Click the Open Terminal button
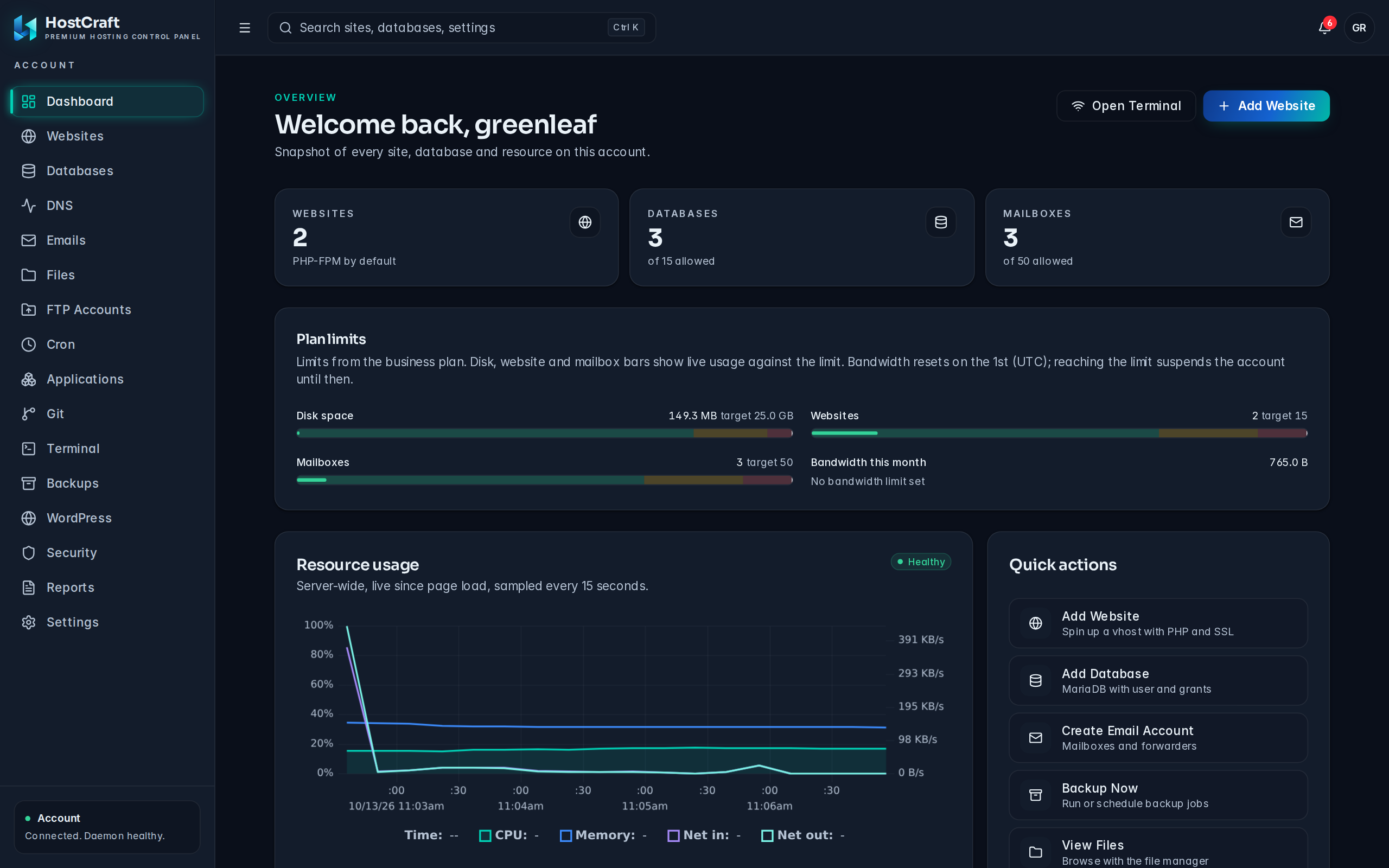 pos(1126,106)
